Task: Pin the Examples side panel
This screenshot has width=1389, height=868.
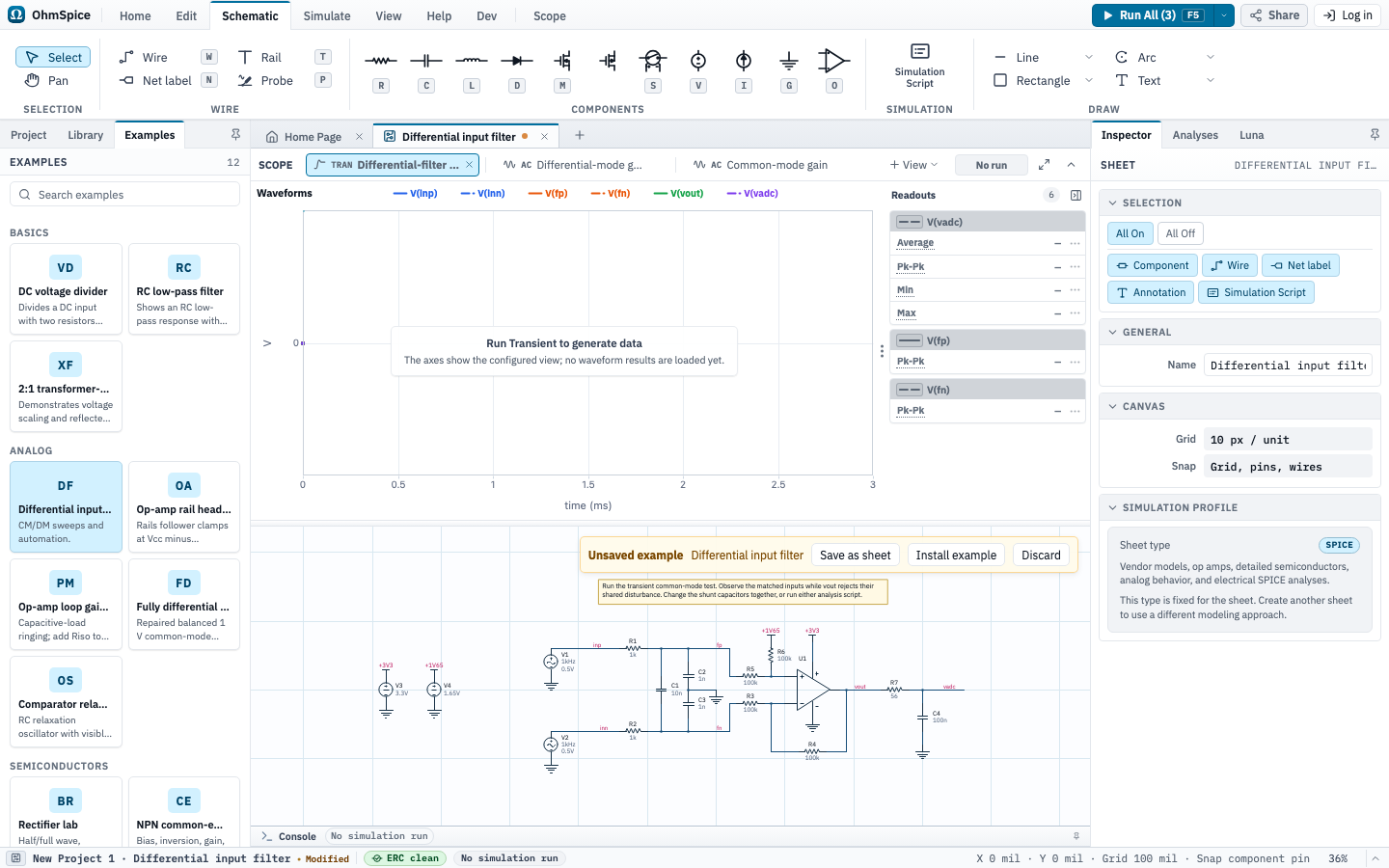Action: [235, 135]
